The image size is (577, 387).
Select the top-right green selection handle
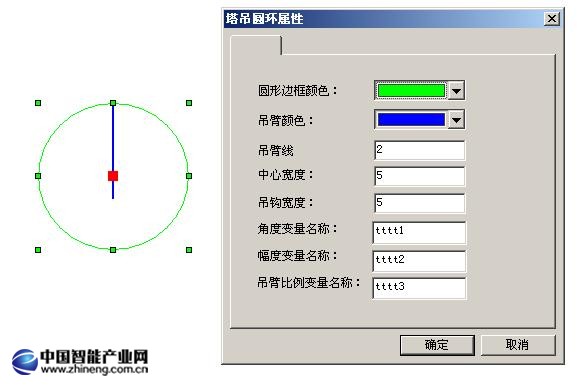(x=189, y=103)
